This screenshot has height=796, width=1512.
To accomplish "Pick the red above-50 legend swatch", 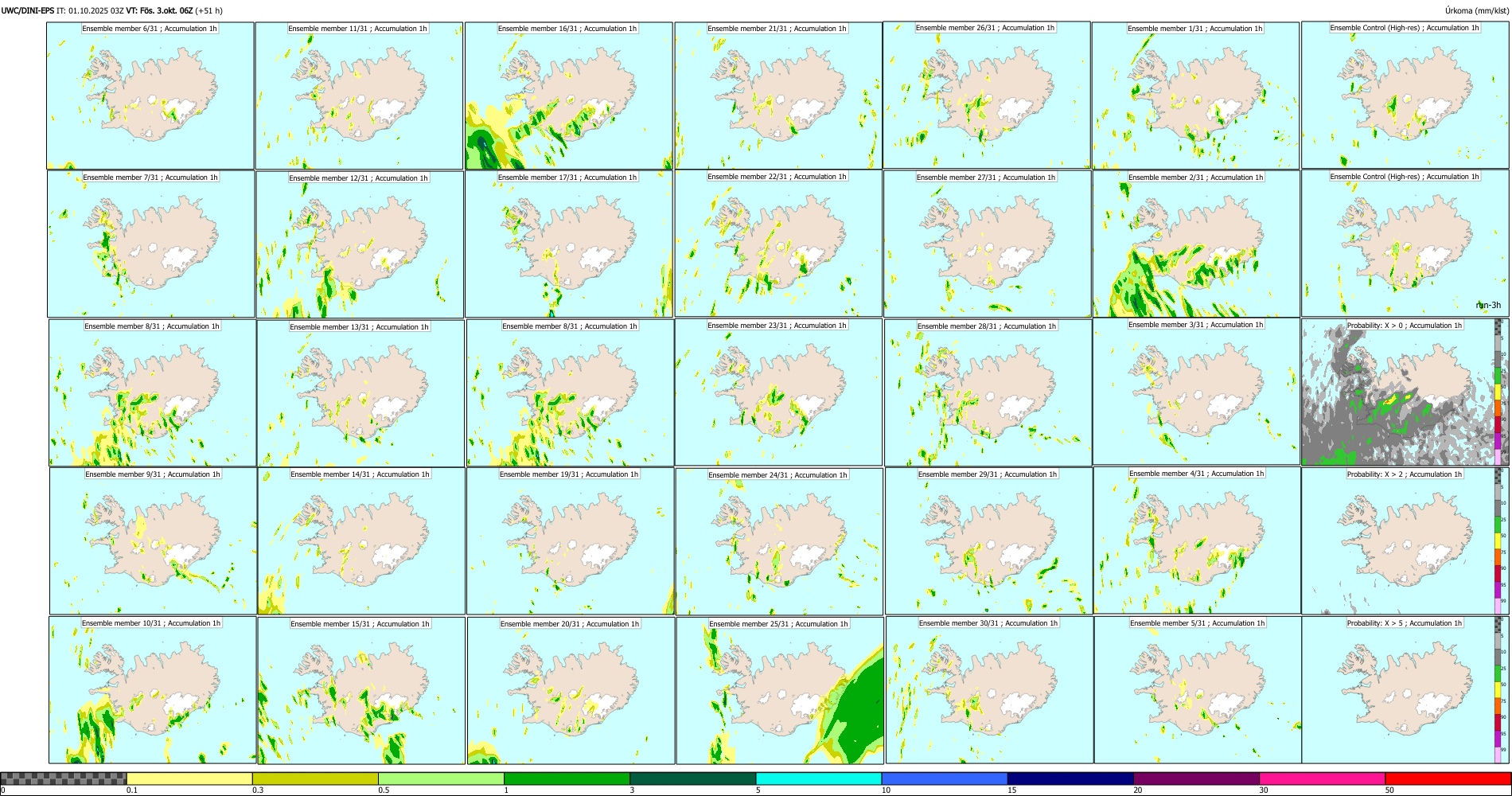I will (1448, 778).
